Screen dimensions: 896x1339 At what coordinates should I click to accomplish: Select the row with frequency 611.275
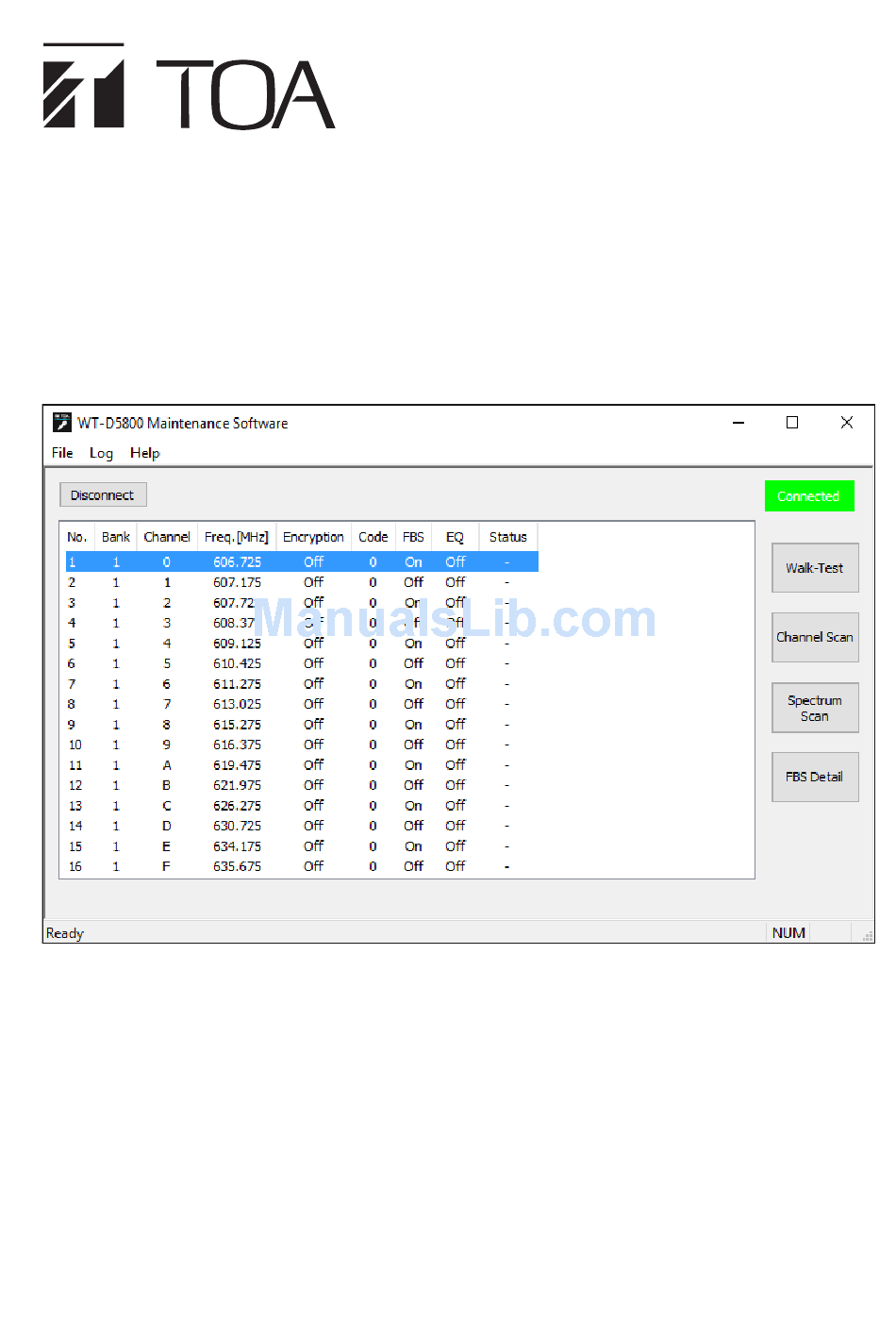(302, 684)
